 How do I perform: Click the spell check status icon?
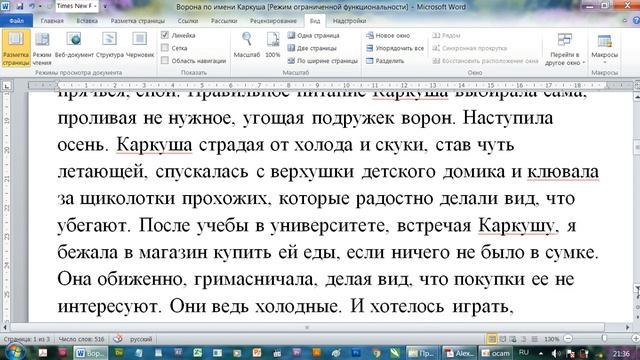118,339
